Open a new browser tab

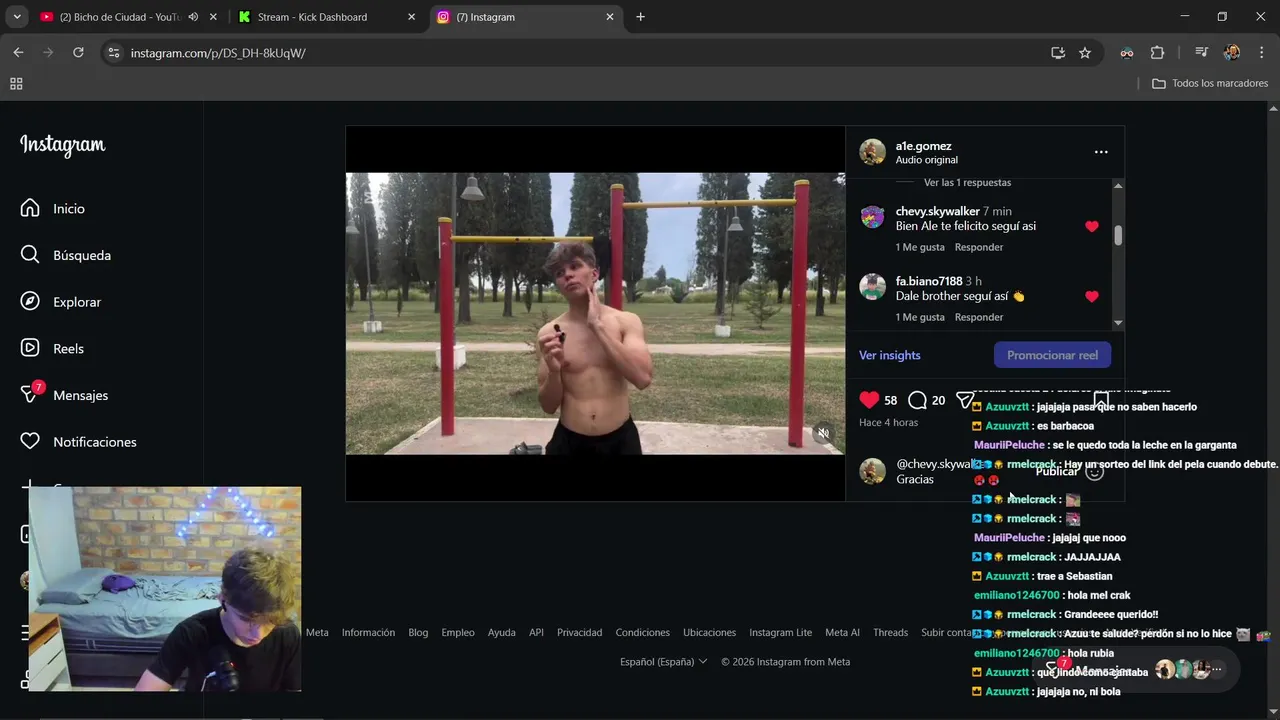coord(640,17)
